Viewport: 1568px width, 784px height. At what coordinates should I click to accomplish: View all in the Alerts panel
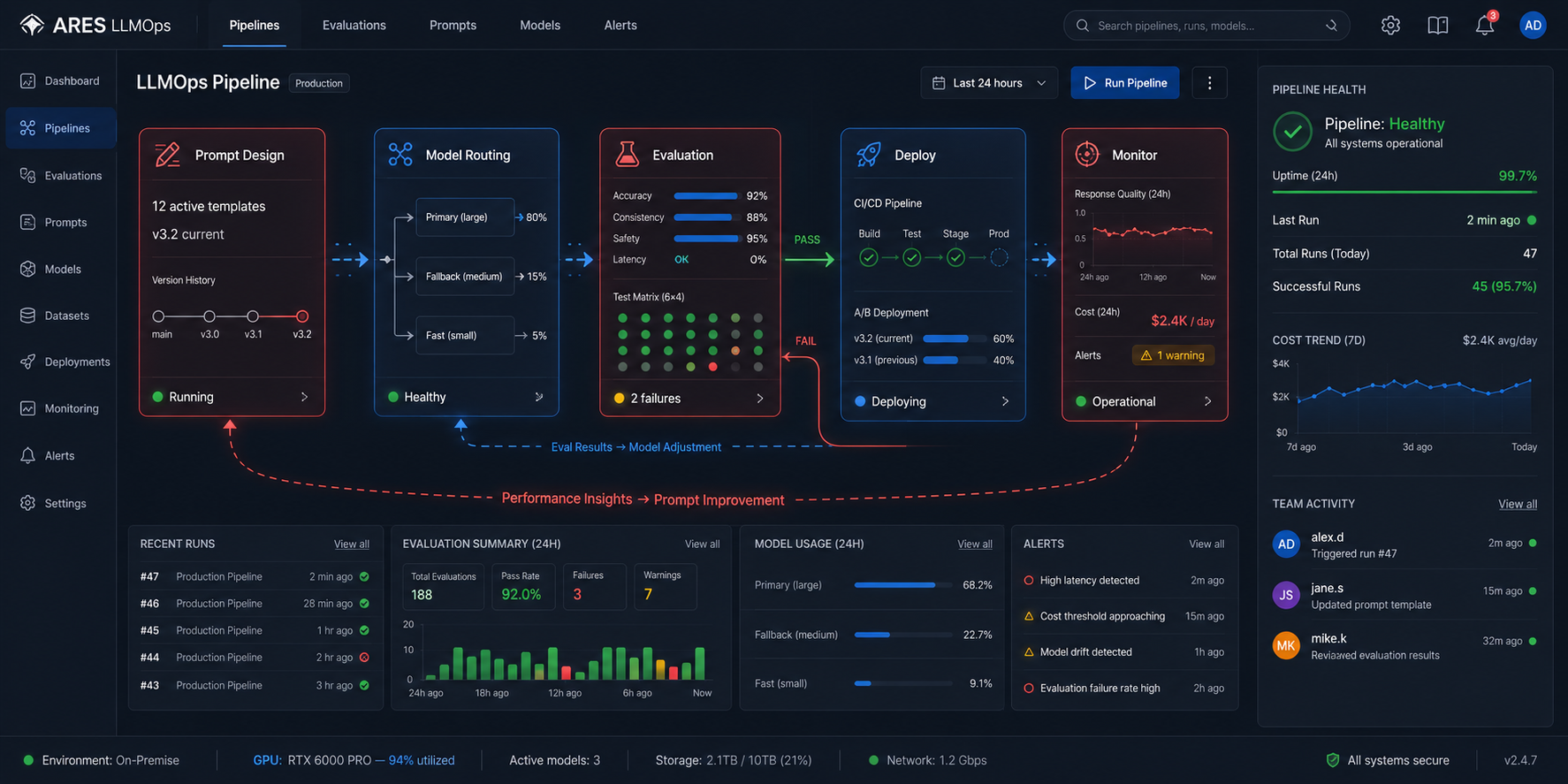pos(1206,544)
